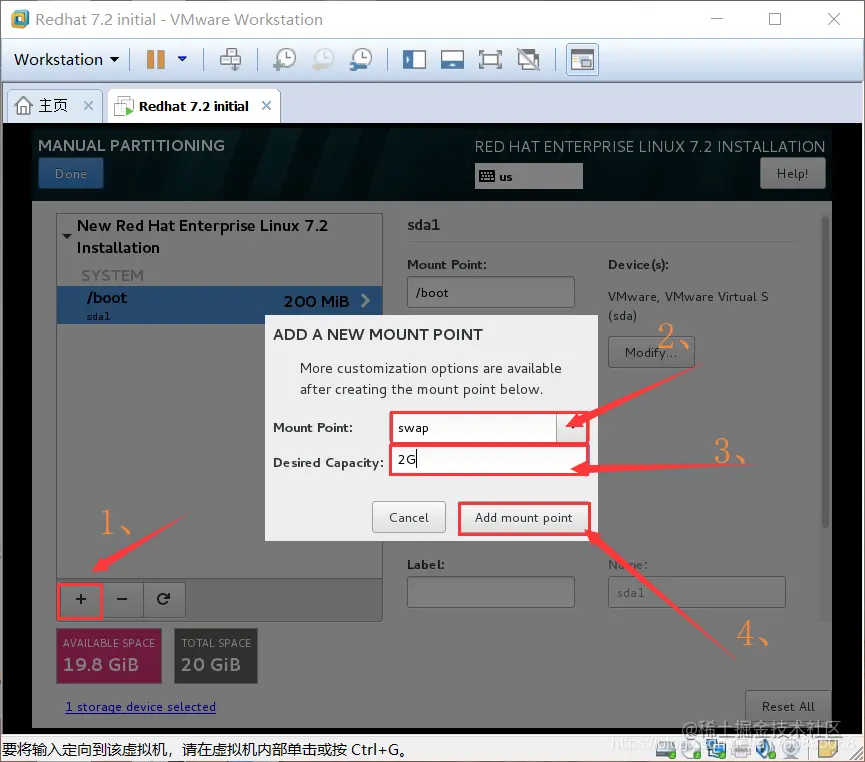Toggle console view button in toolbar
Image resolution: width=865 pixels, height=762 pixels.
click(582, 59)
